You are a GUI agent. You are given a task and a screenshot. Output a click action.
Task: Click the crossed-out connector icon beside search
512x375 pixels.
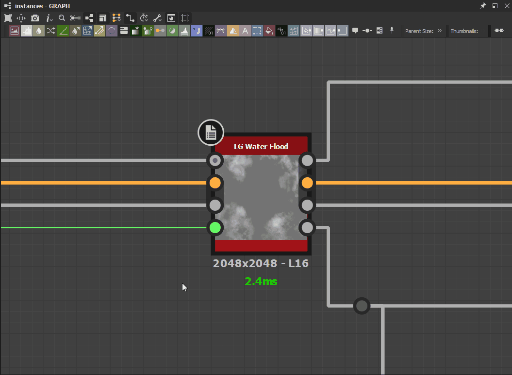tap(75, 18)
